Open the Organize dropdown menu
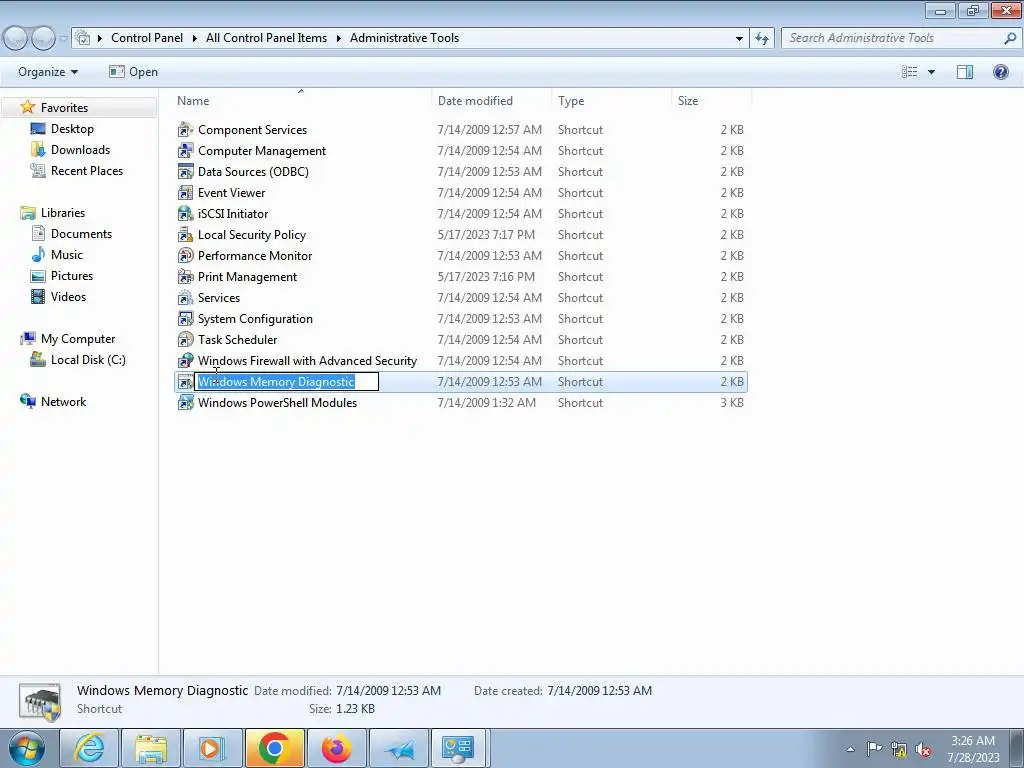Image resolution: width=1024 pixels, height=768 pixels. pyautogui.click(x=48, y=72)
